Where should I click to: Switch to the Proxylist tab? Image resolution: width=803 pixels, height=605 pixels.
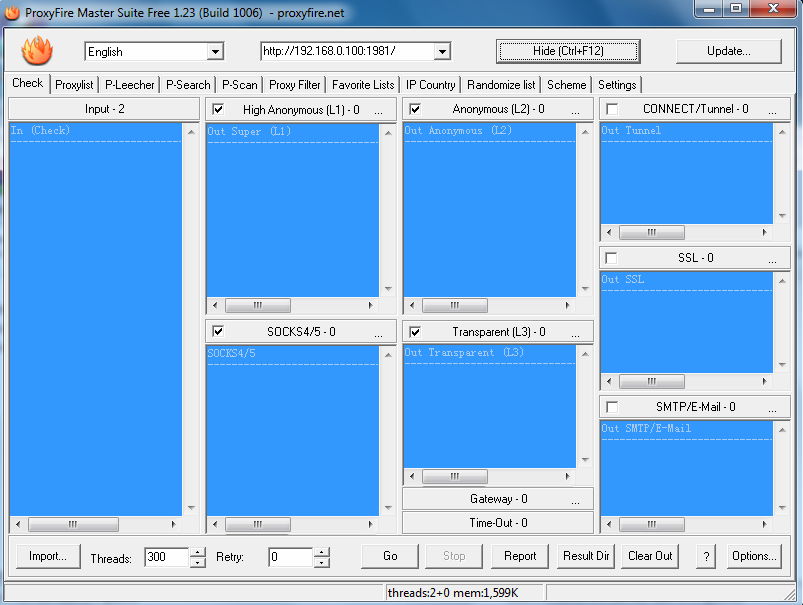(x=74, y=85)
